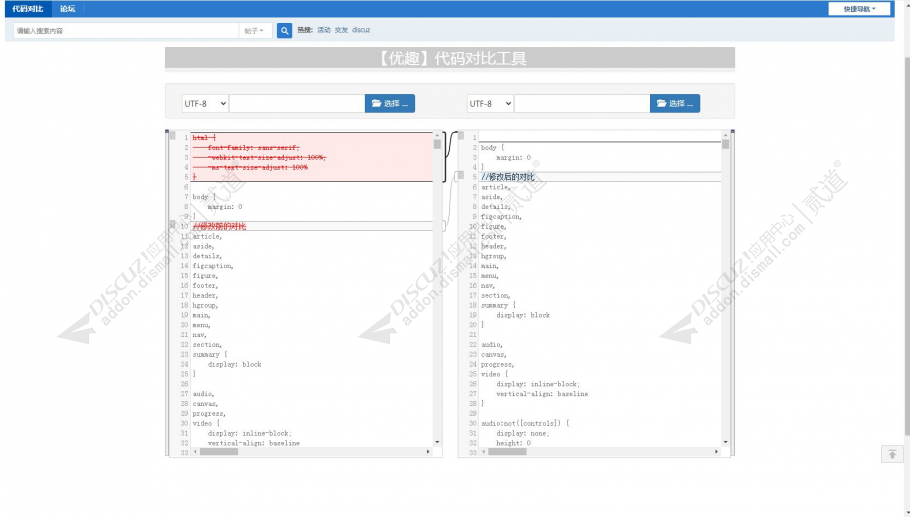Click merge-left arrow at right pane line 1

(461, 135)
